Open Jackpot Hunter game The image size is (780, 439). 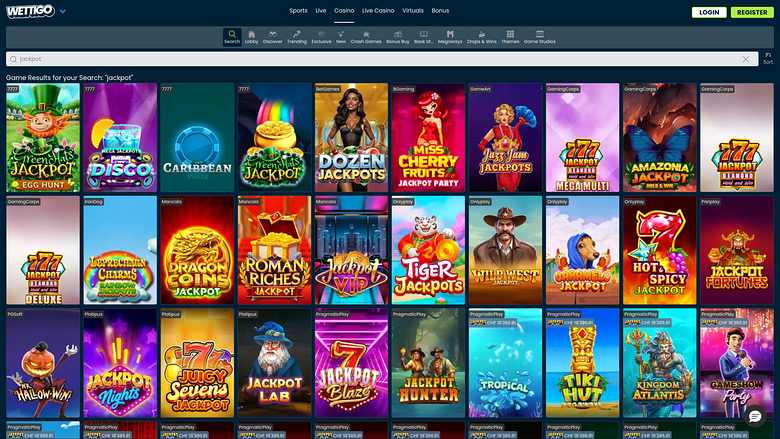[428, 363]
